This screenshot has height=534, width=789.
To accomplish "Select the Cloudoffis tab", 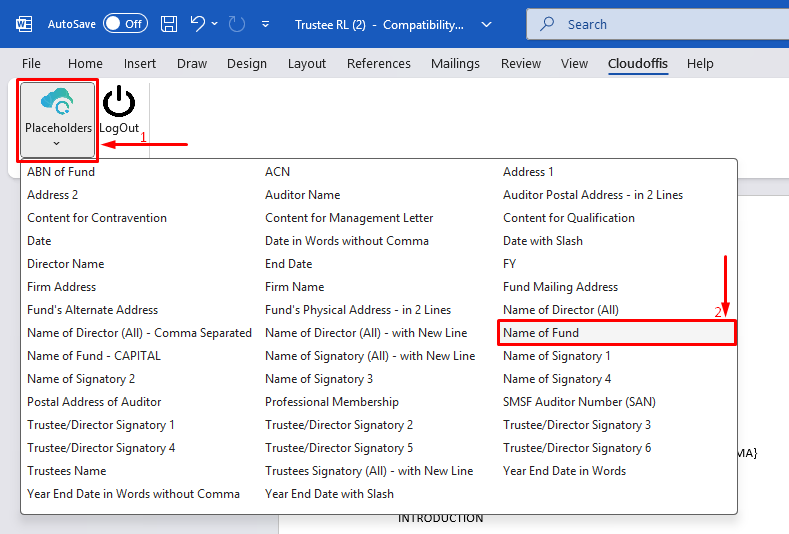I will 638,63.
